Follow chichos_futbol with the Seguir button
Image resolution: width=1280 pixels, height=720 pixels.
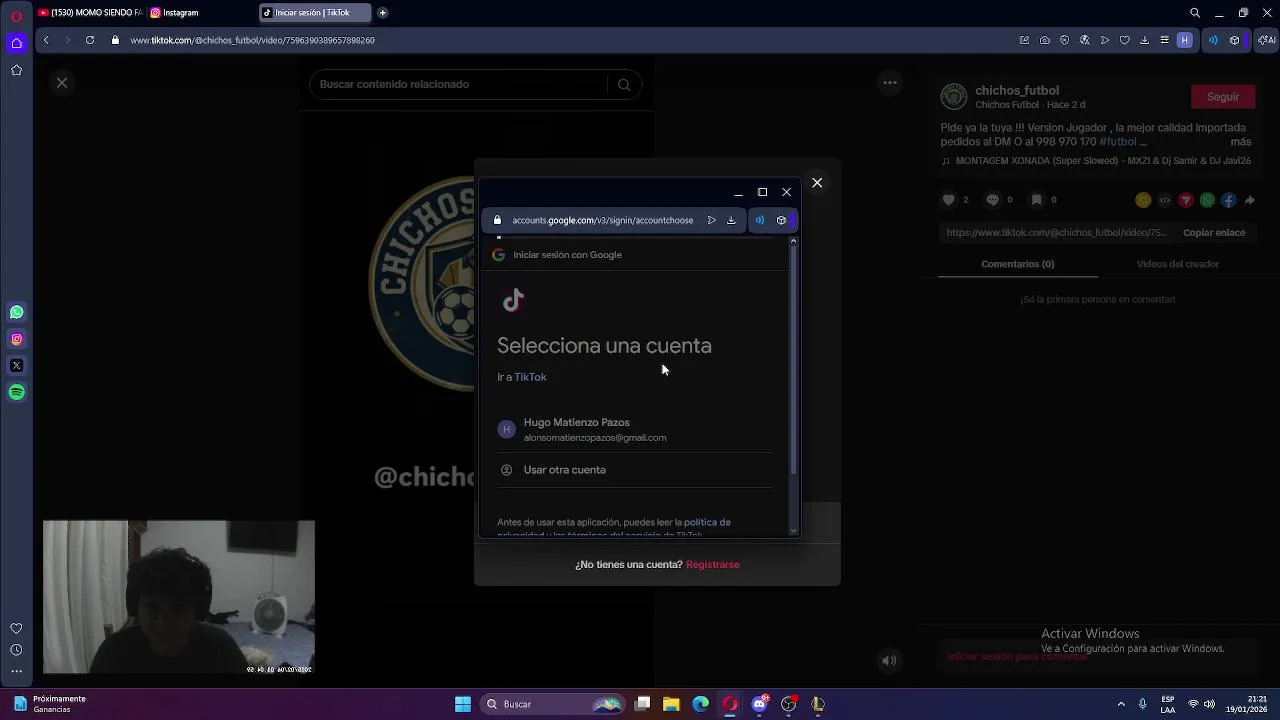(x=1223, y=97)
